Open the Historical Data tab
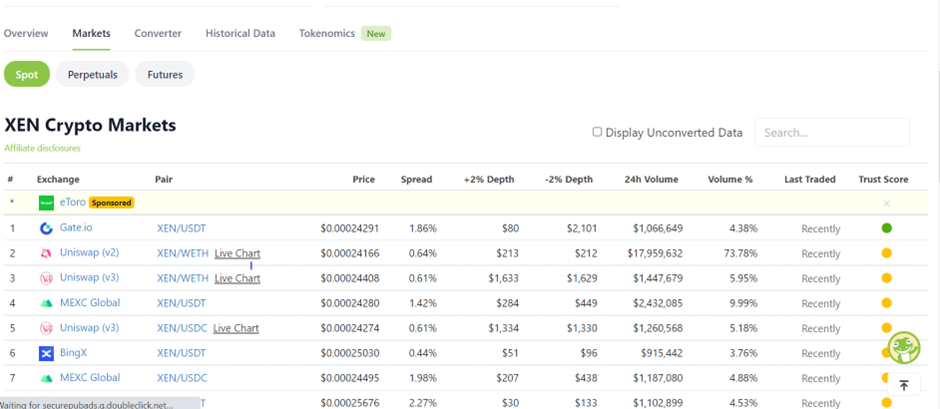 click(240, 34)
